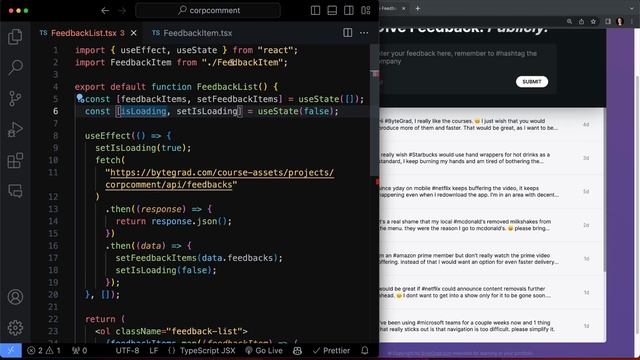Open the #netflix buffering feedback item
The image size is (640, 360).
(x=491, y=191)
